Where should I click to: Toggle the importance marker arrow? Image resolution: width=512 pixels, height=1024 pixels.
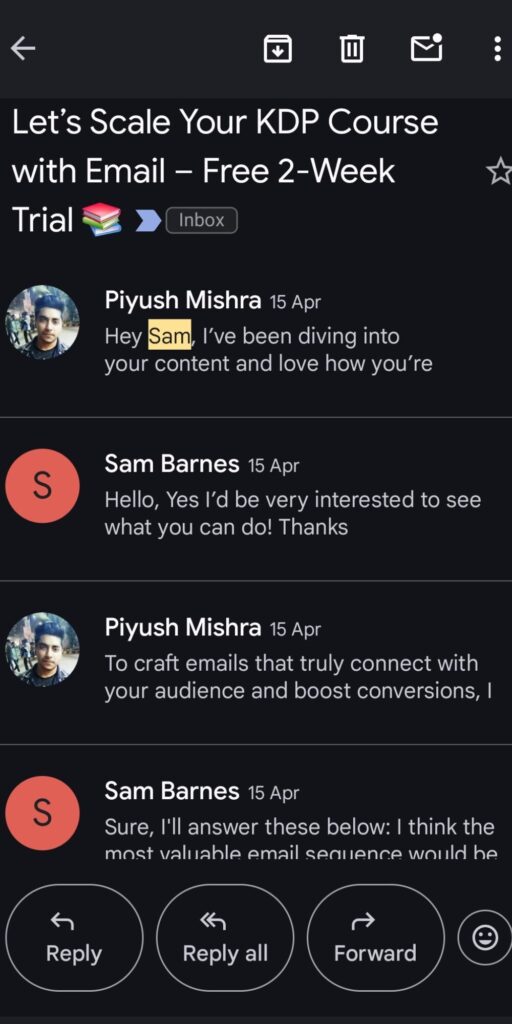pos(147,221)
